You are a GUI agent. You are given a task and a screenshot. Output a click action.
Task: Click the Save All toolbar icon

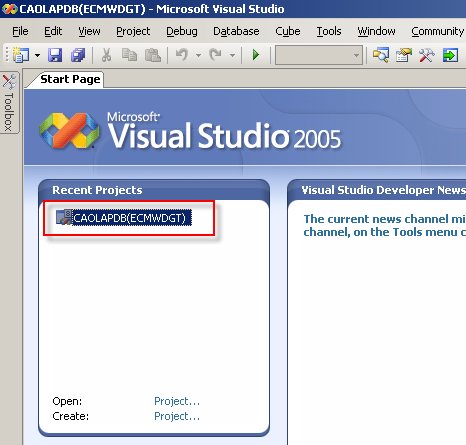(x=78, y=55)
